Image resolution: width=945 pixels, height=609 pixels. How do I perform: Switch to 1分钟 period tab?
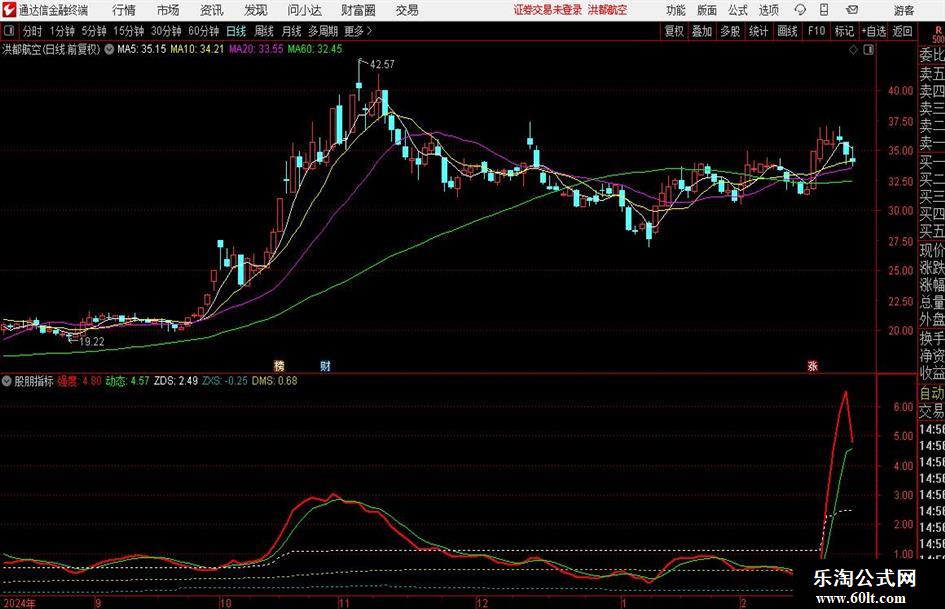click(x=62, y=31)
